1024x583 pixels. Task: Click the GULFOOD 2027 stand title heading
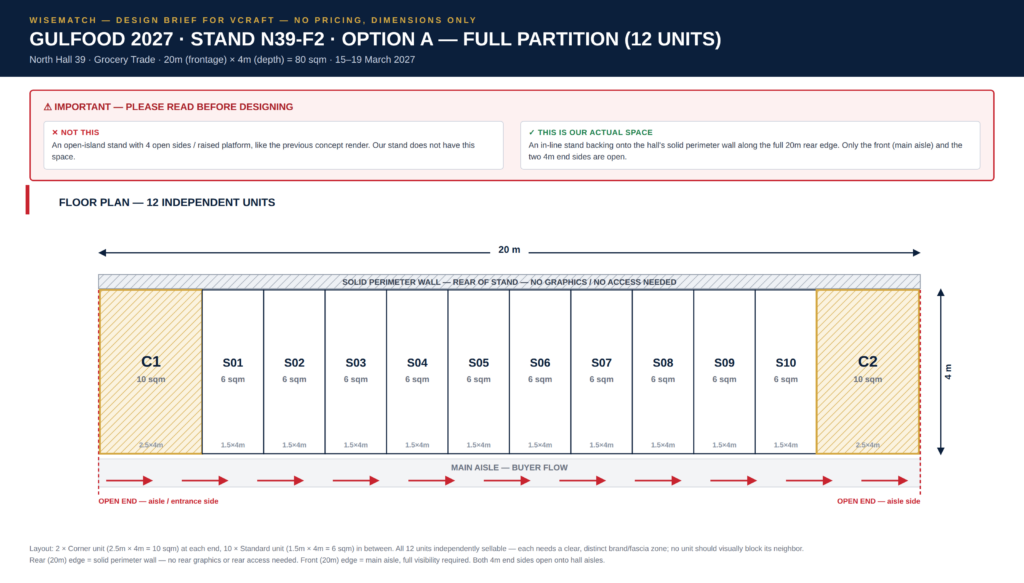point(375,39)
